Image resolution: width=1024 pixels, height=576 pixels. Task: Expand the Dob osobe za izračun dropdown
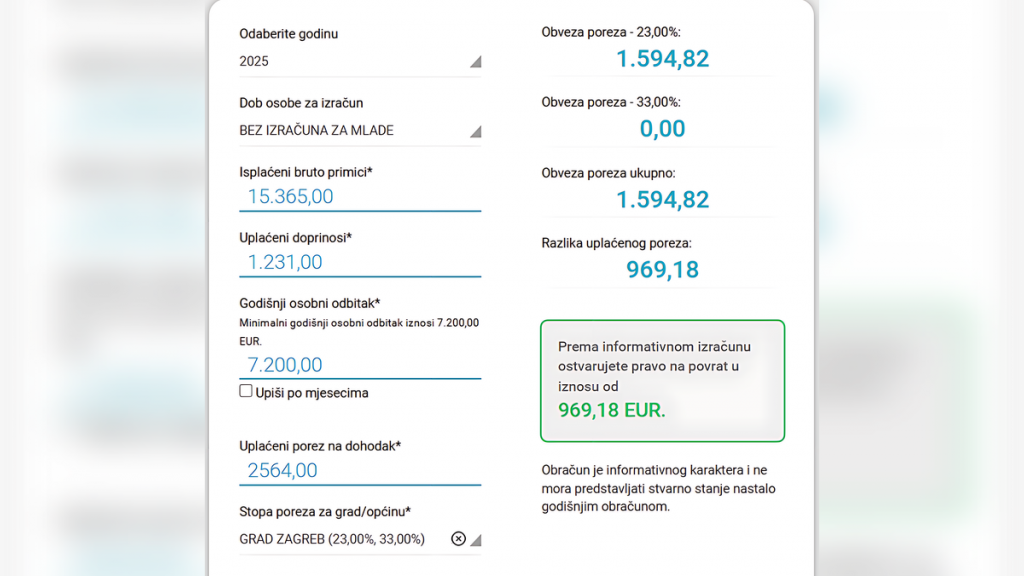click(x=350, y=130)
